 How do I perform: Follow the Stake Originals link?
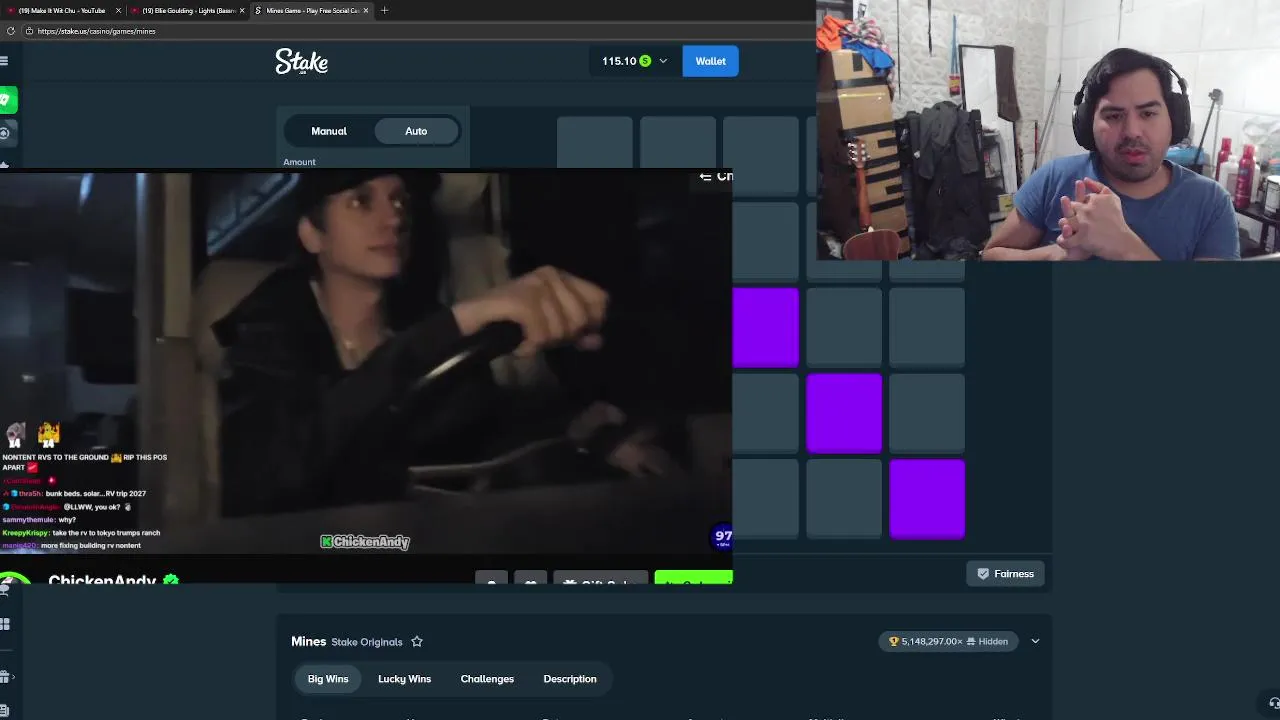[x=367, y=642]
